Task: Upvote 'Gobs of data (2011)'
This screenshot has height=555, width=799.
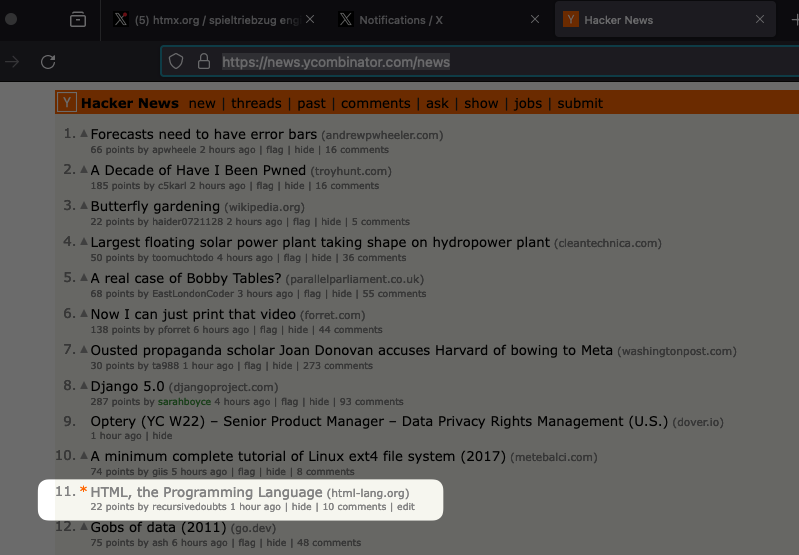Action: click(84, 526)
